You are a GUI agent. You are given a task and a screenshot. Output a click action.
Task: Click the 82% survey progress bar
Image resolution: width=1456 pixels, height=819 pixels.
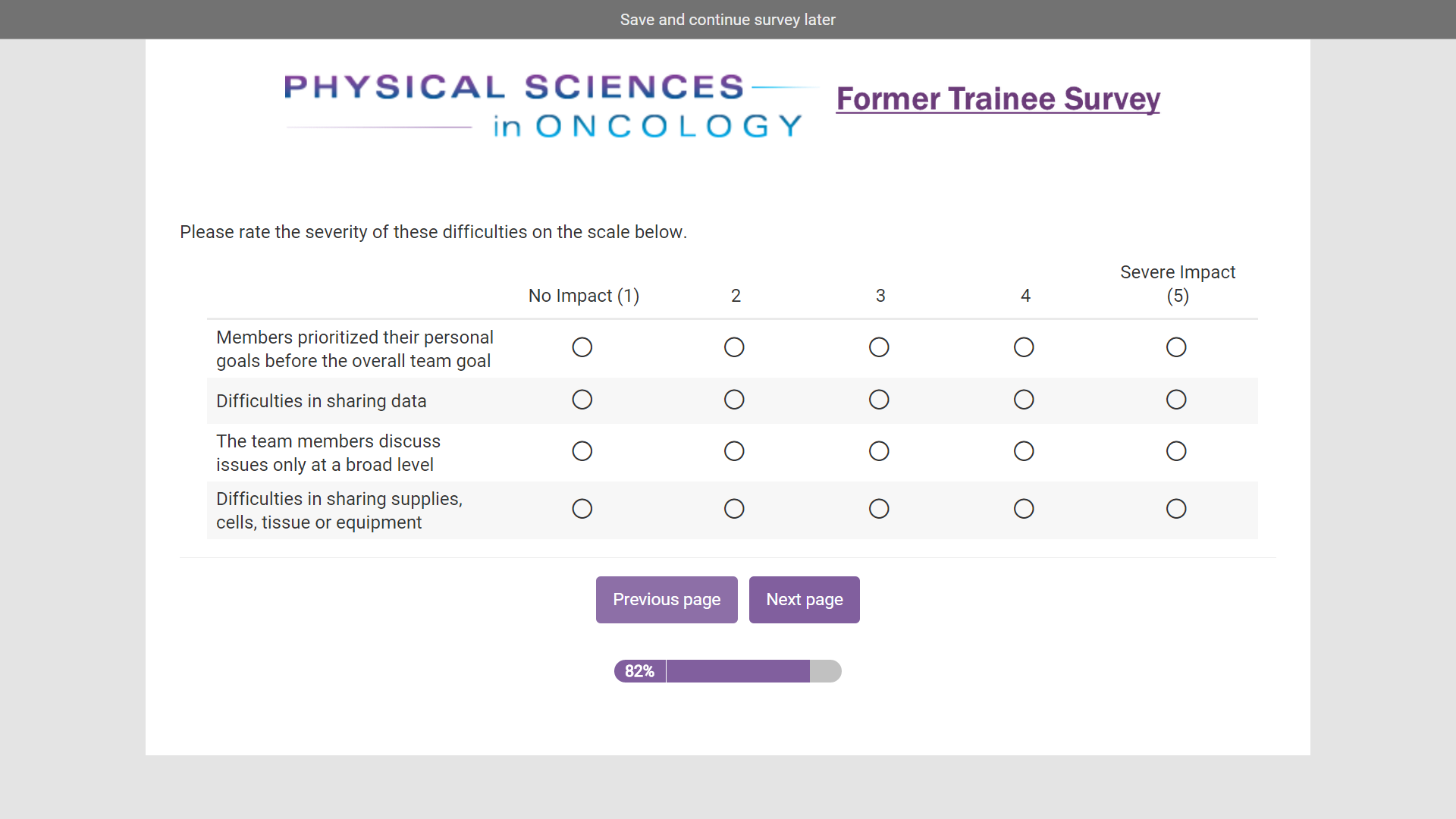click(727, 671)
